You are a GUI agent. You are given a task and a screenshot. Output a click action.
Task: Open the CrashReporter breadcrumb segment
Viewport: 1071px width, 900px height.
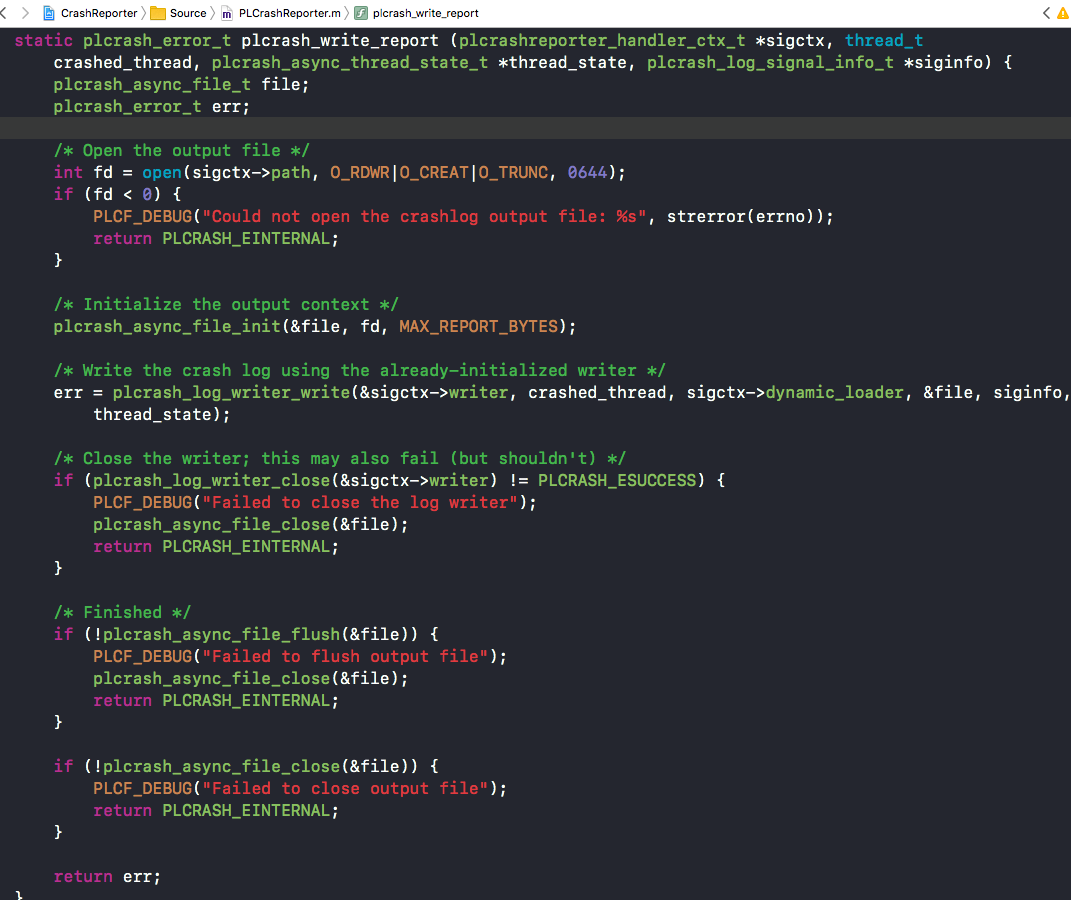(x=99, y=13)
